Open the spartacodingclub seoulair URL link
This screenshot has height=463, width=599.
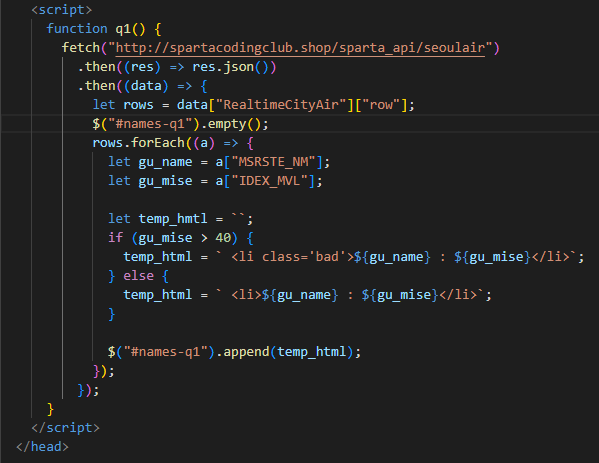pyautogui.click(x=300, y=48)
